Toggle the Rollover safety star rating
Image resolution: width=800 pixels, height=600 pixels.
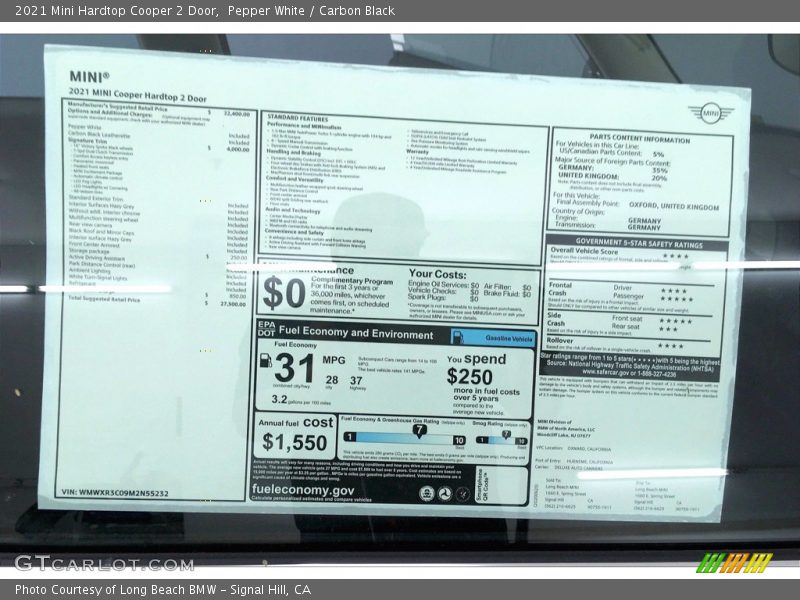pyautogui.click(x=668, y=344)
